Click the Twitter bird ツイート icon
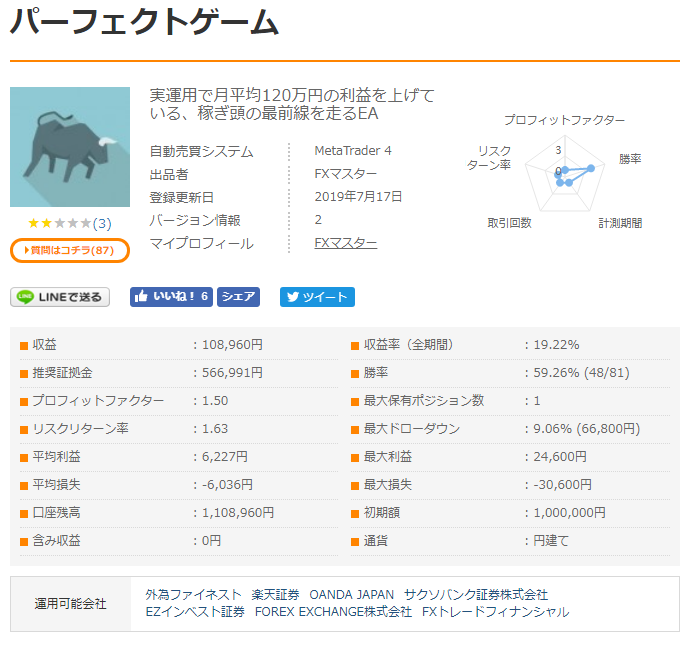Screen dimensions: 698x645 292,297
